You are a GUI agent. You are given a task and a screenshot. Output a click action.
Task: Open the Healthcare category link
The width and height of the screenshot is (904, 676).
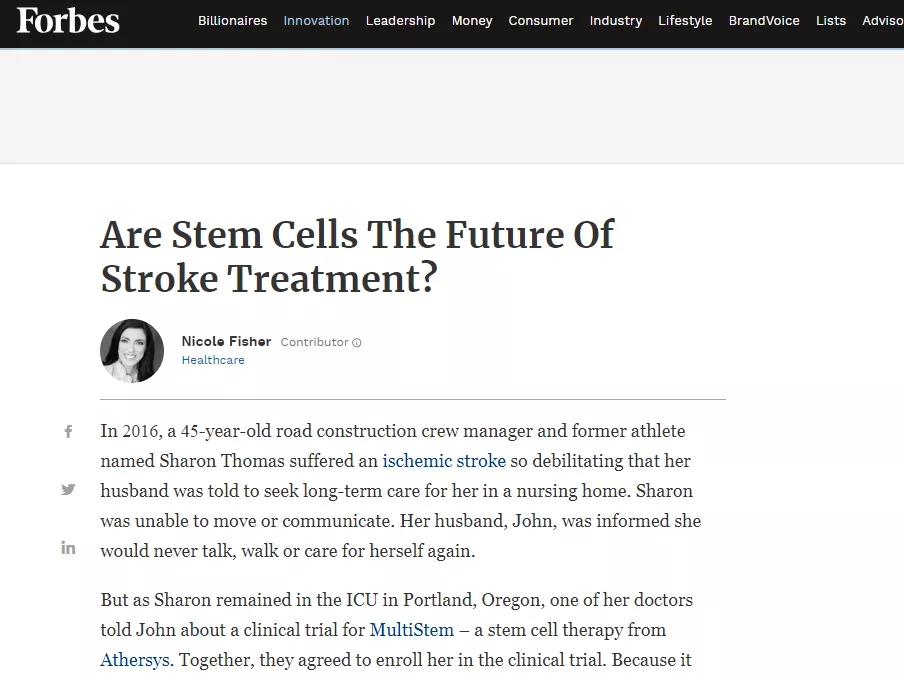tap(213, 360)
